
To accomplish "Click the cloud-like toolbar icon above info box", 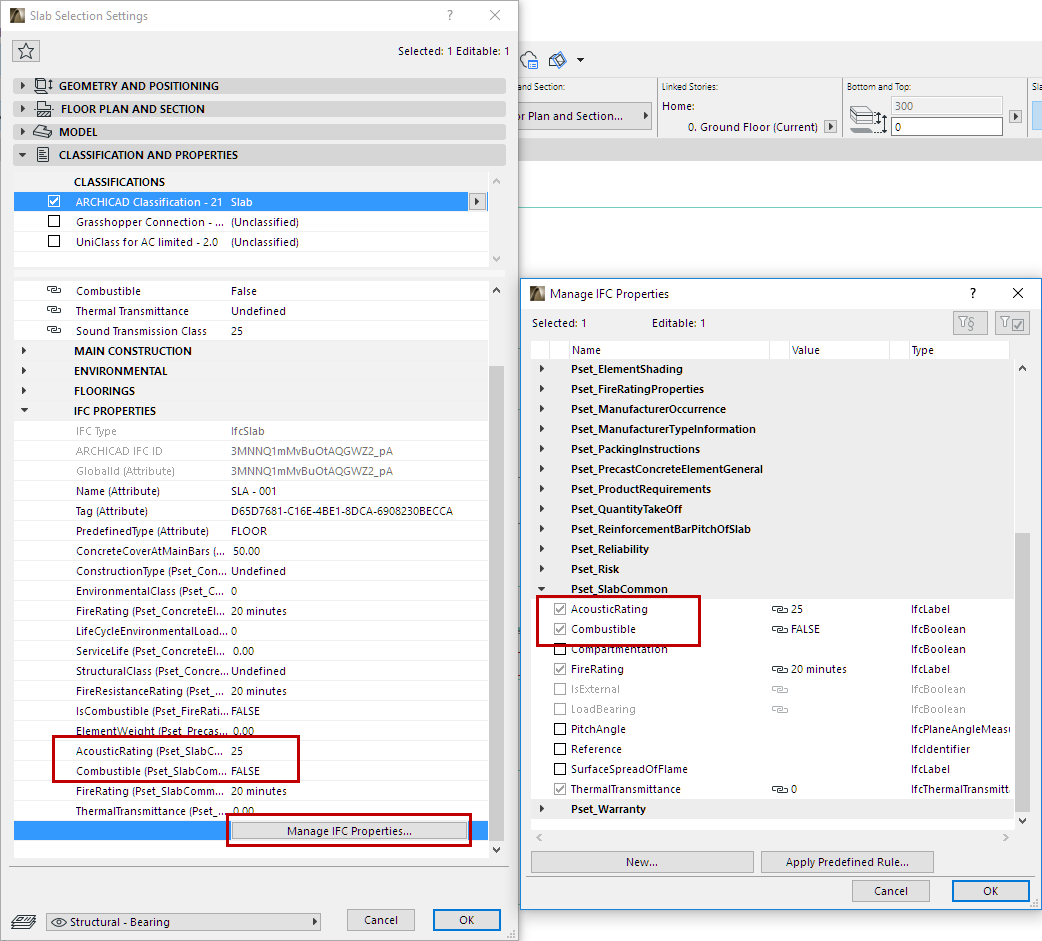I will [x=530, y=60].
